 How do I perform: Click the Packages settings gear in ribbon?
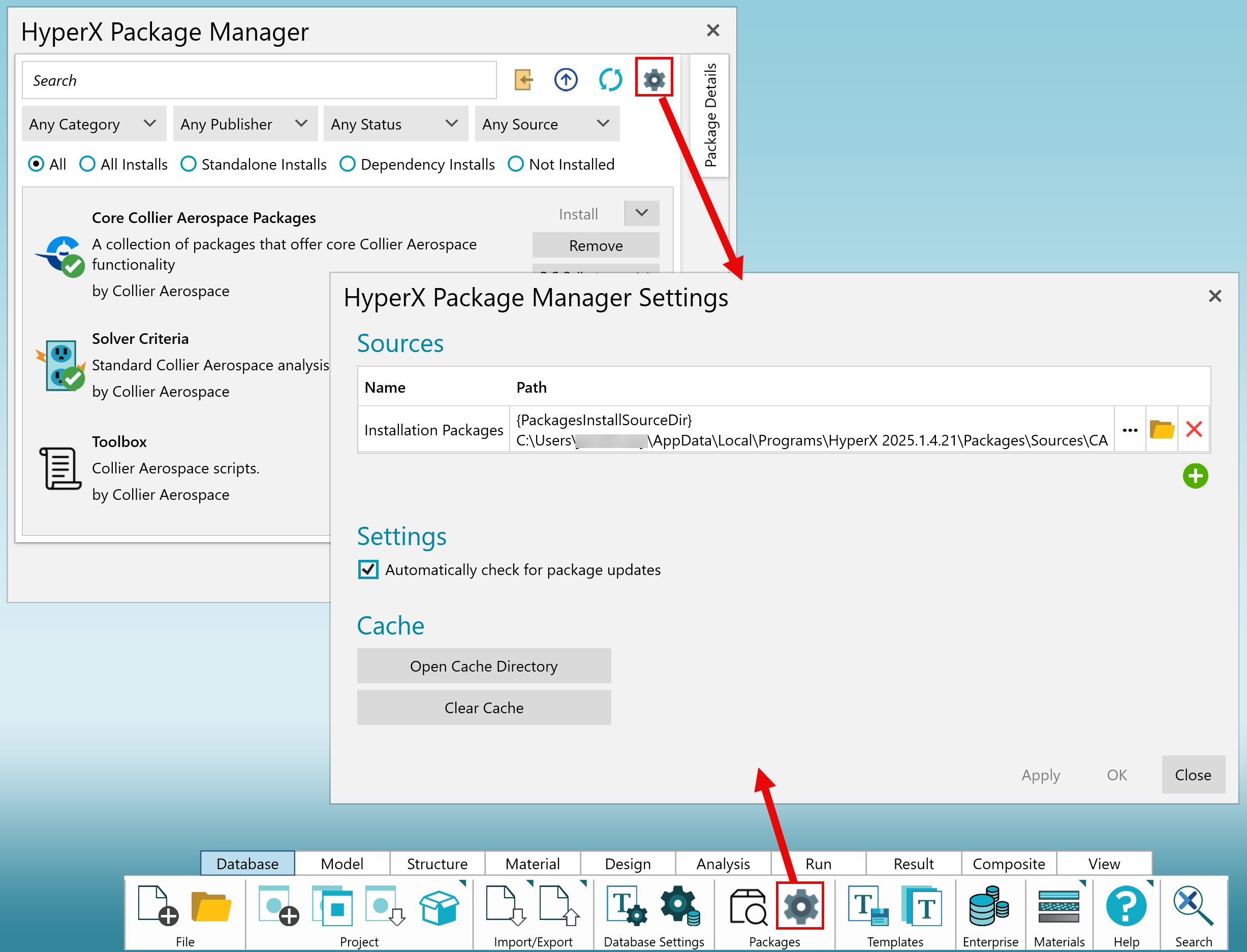pos(800,906)
